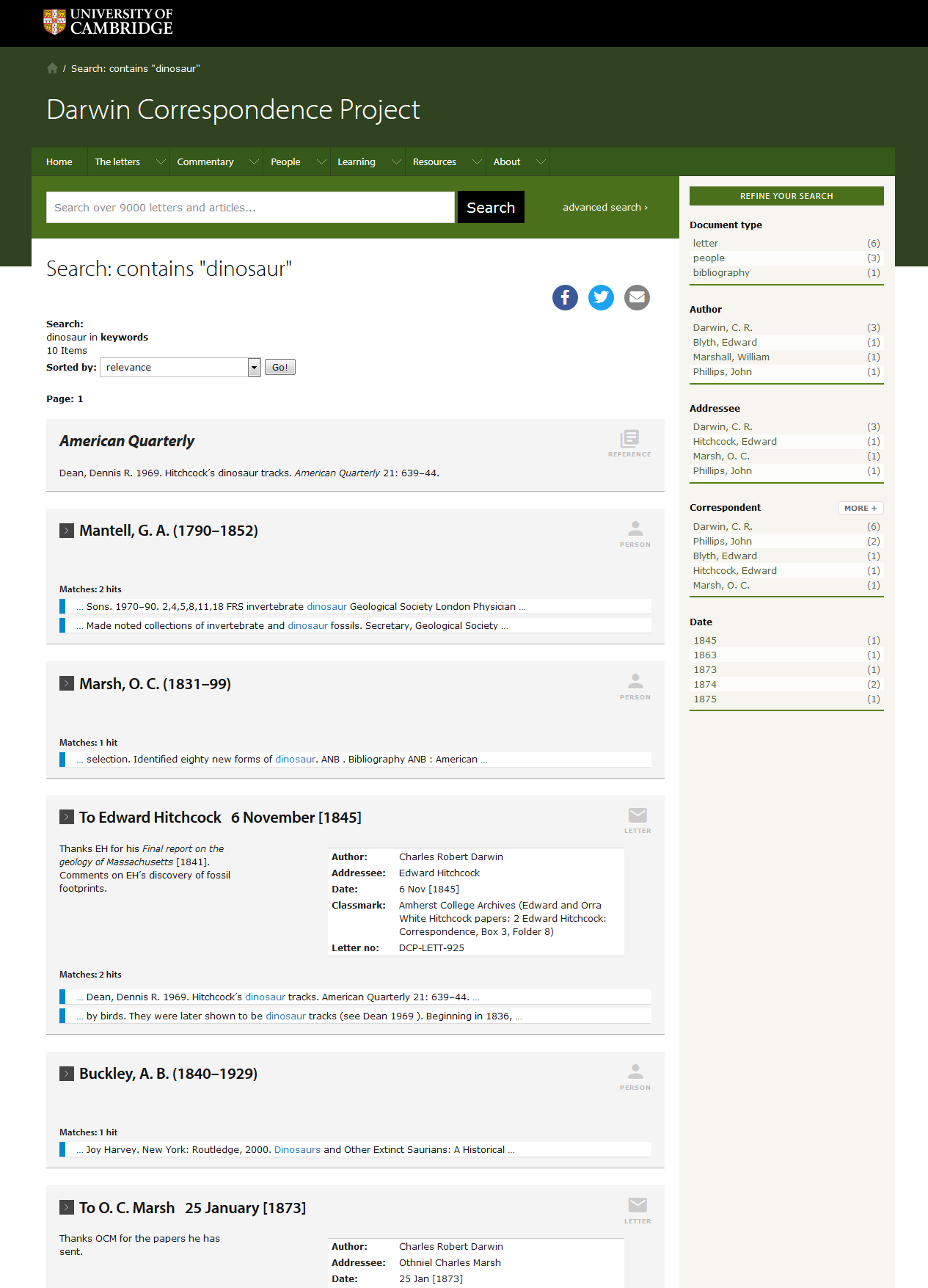
Task: Click the Go! sort button
Action: (280, 367)
